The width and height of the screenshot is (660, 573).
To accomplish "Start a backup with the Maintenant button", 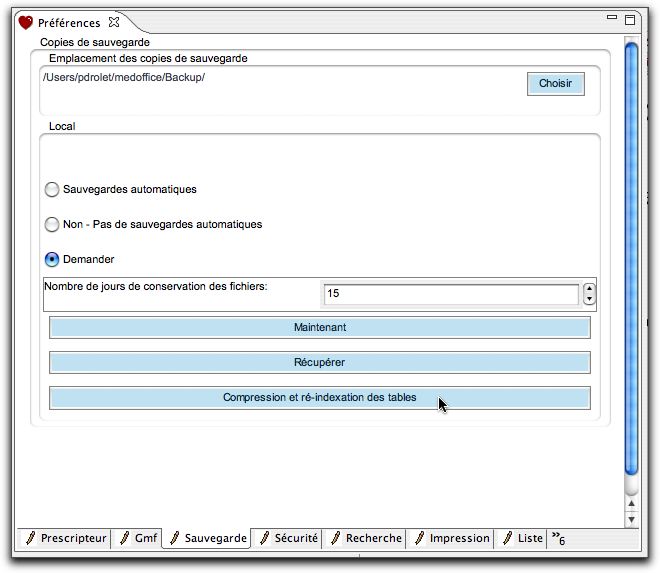I will tap(319, 328).
